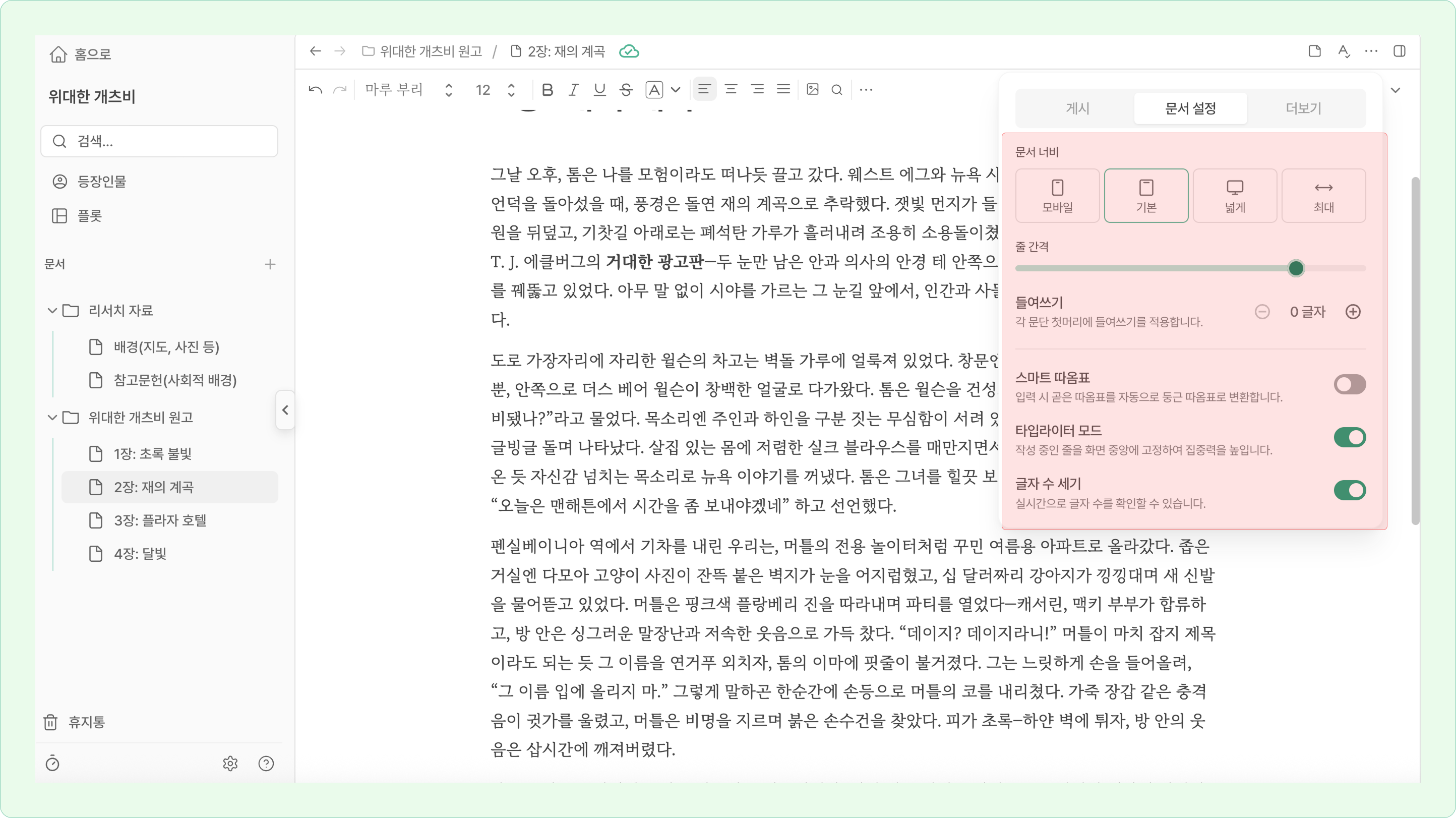This screenshot has height=818, width=1456.
Task: Select 최대 document width
Action: pos(1324,196)
